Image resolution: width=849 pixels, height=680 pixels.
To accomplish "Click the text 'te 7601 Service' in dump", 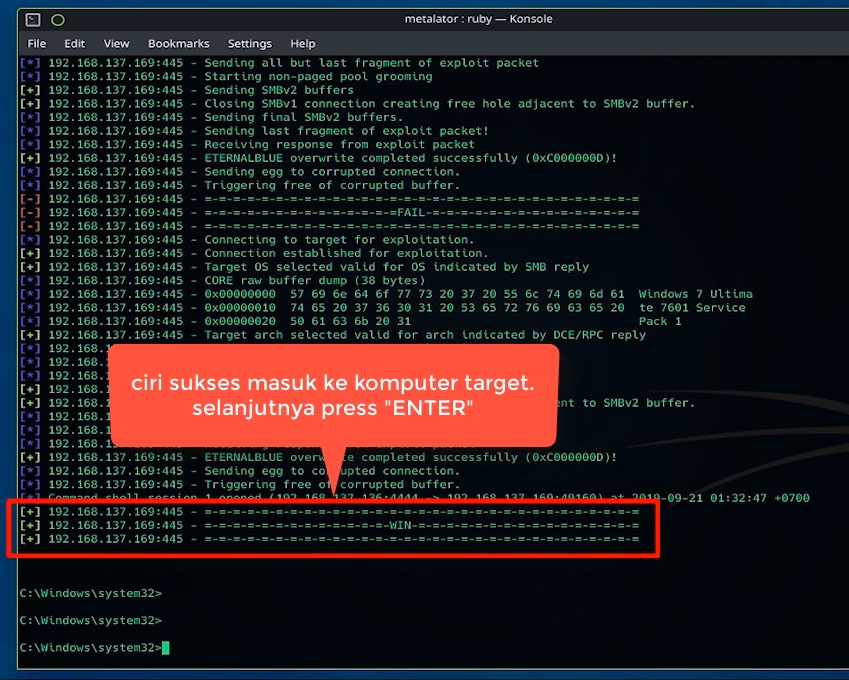I will pos(693,308).
